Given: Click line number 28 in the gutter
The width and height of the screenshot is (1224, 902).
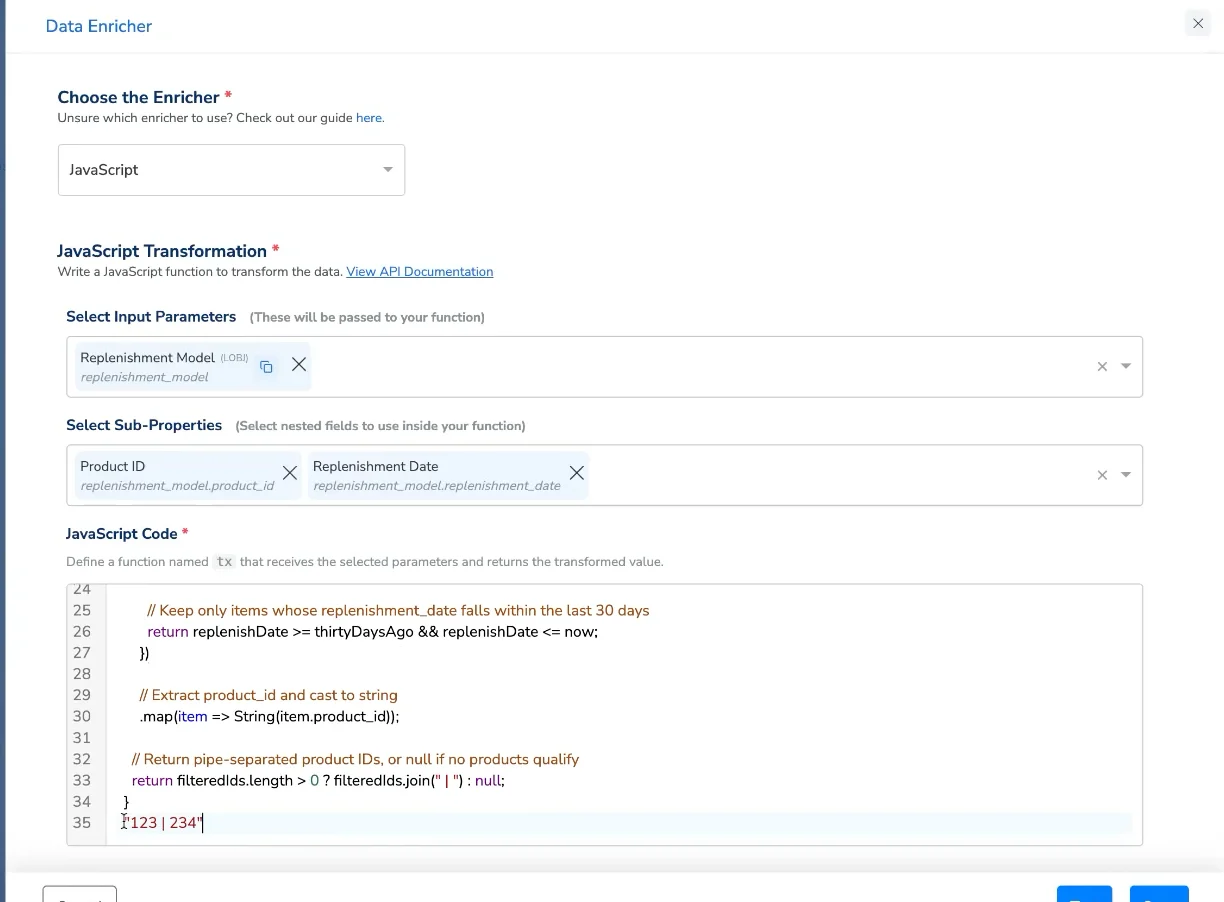Looking at the screenshot, I should click(82, 674).
